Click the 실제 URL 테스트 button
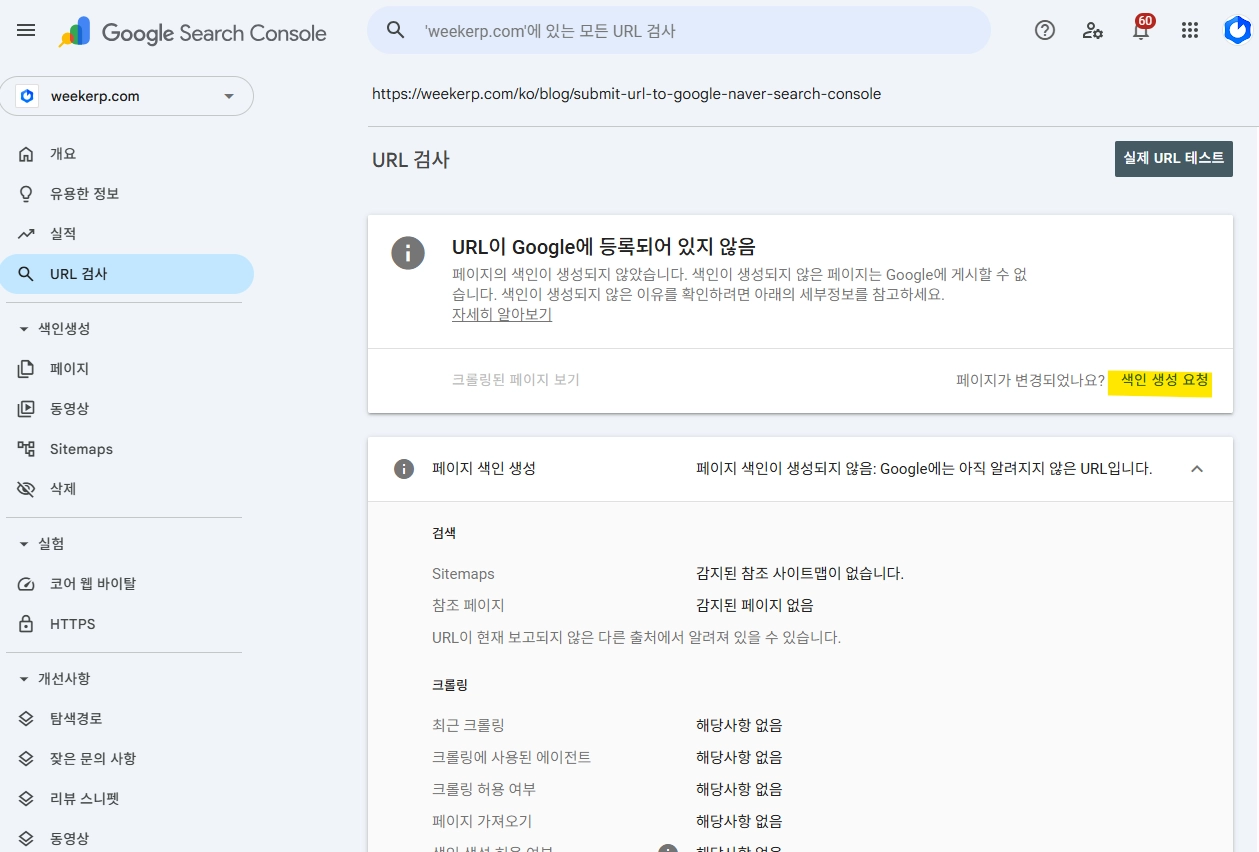1259x852 pixels. coord(1174,159)
